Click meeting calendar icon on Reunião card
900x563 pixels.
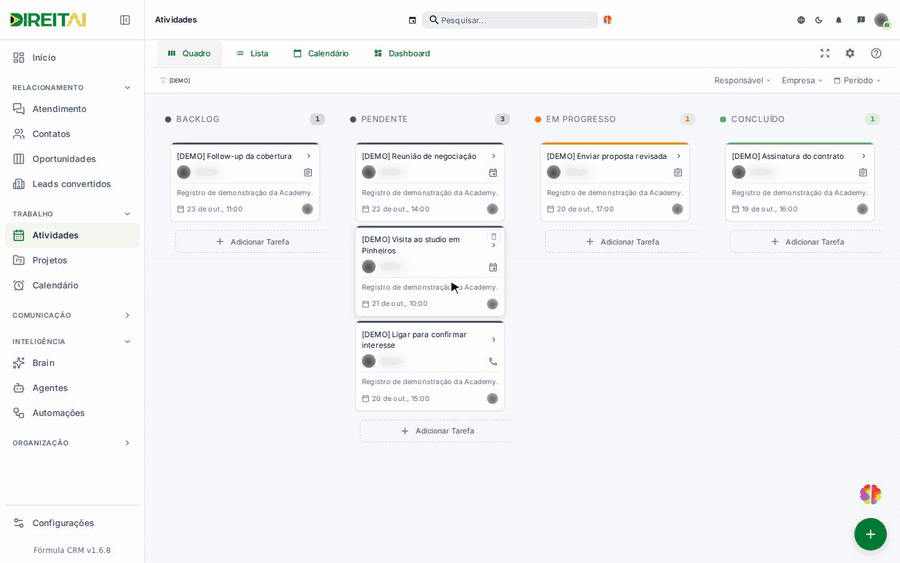tap(493, 173)
